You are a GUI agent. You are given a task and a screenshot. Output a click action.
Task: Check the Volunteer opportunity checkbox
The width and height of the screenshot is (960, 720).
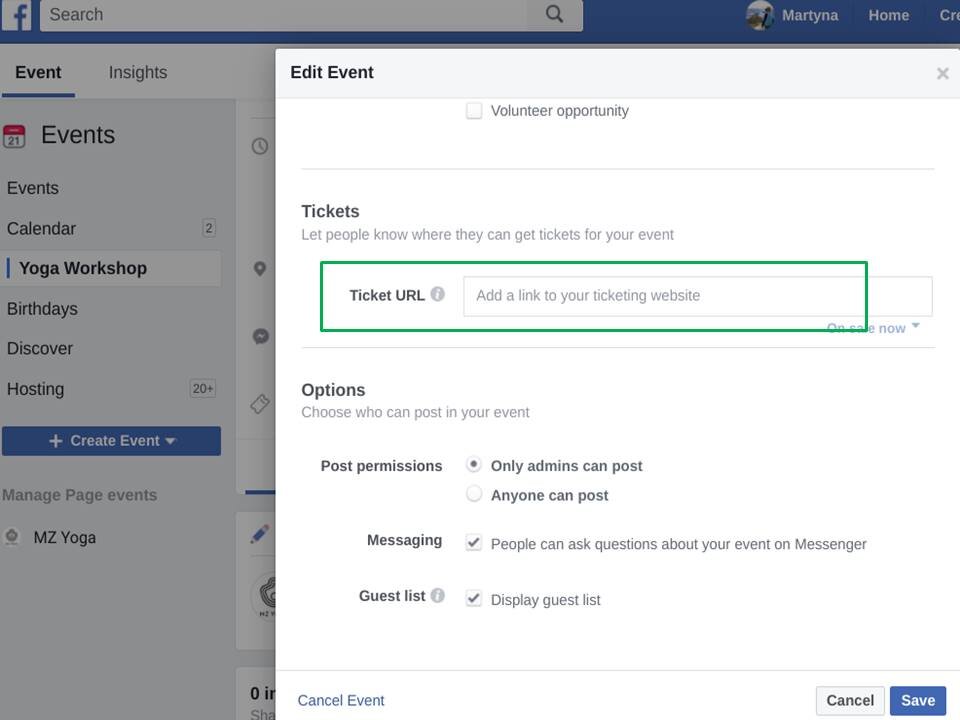coord(475,111)
